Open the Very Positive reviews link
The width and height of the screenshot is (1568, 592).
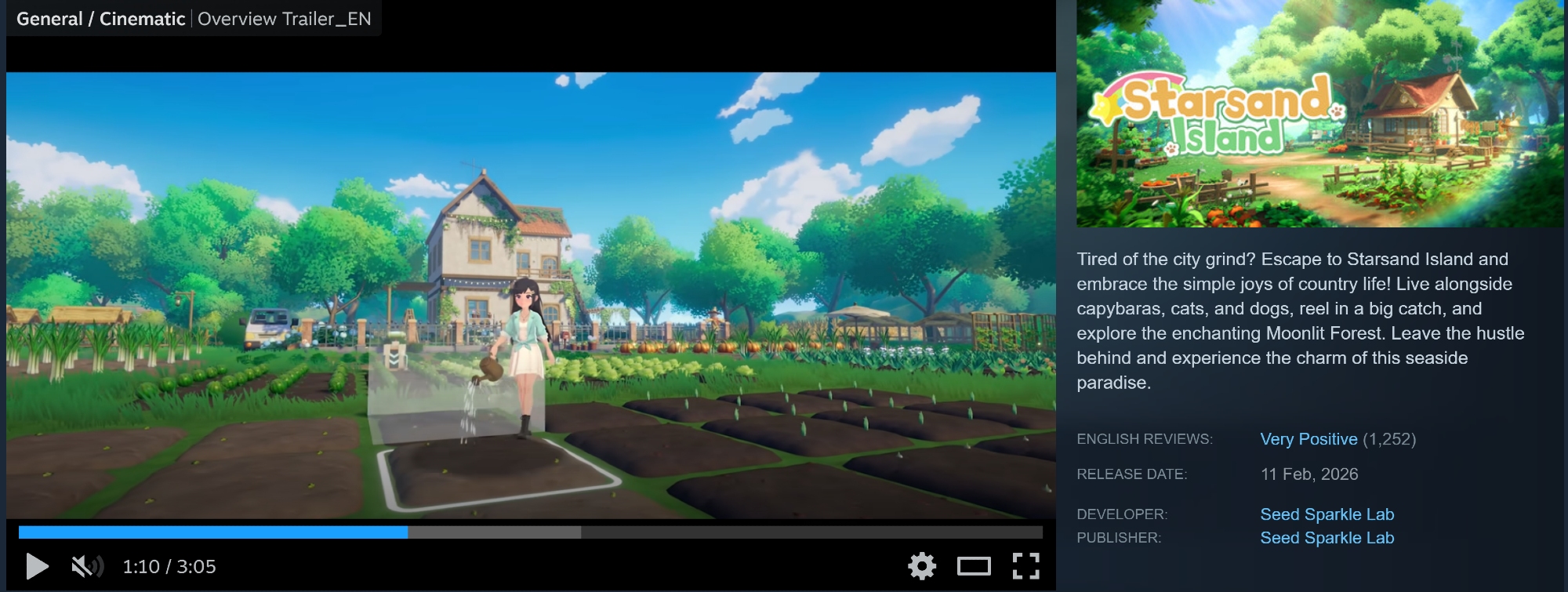tap(1308, 439)
